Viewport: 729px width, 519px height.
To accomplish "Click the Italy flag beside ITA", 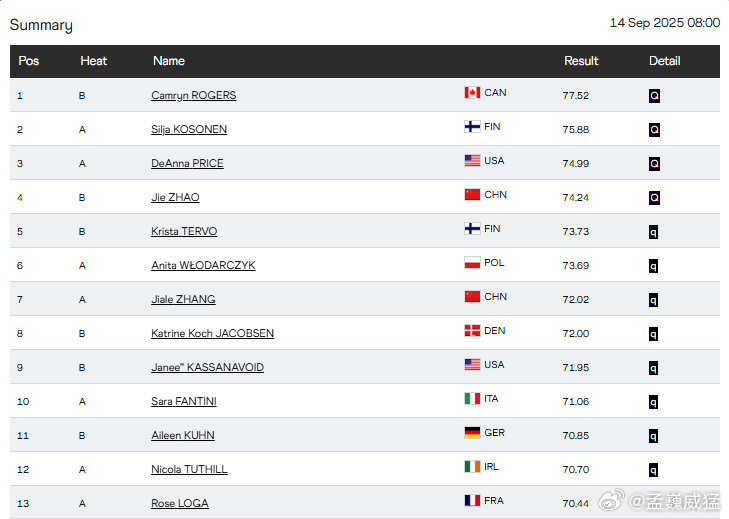I will 472,399.
